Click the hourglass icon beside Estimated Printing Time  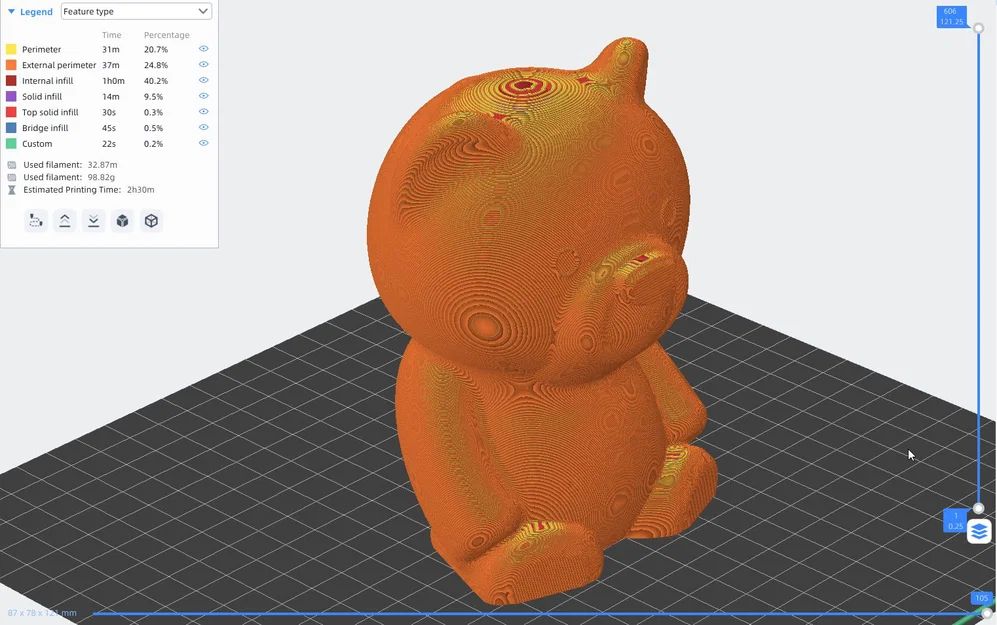click(x=11, y=190)
